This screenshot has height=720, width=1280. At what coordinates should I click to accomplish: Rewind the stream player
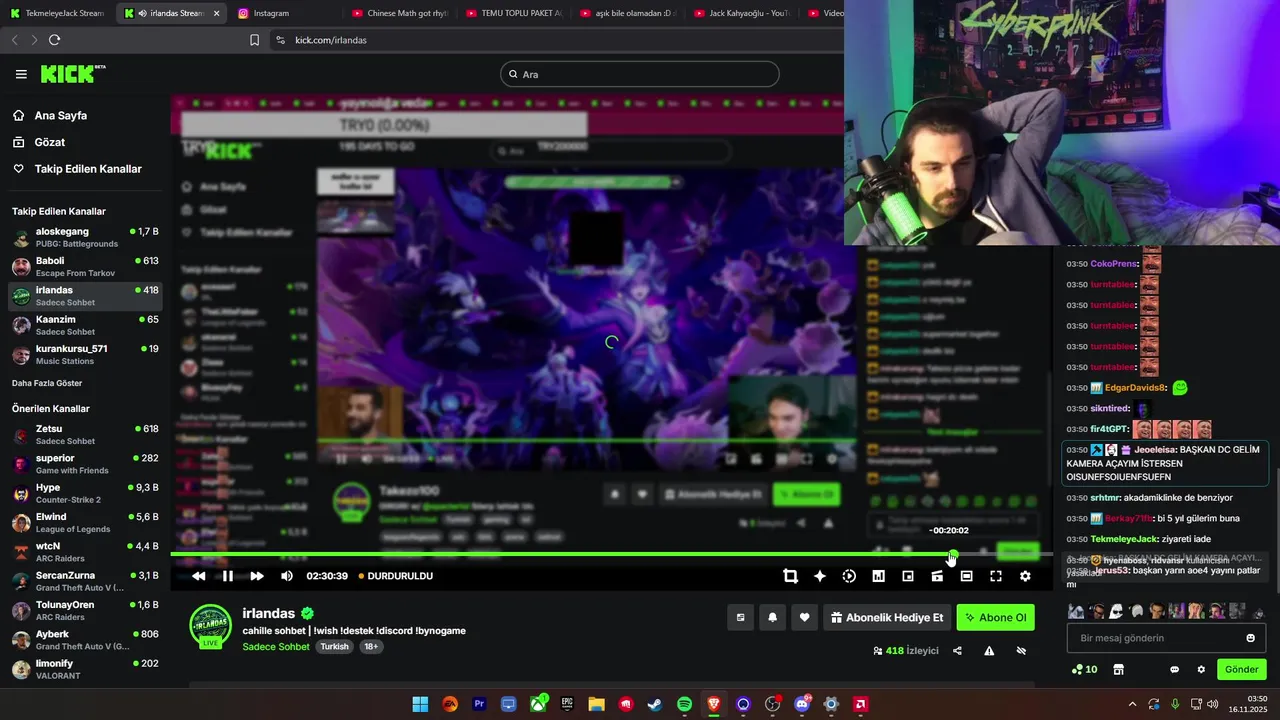click(x=199, y=576)
